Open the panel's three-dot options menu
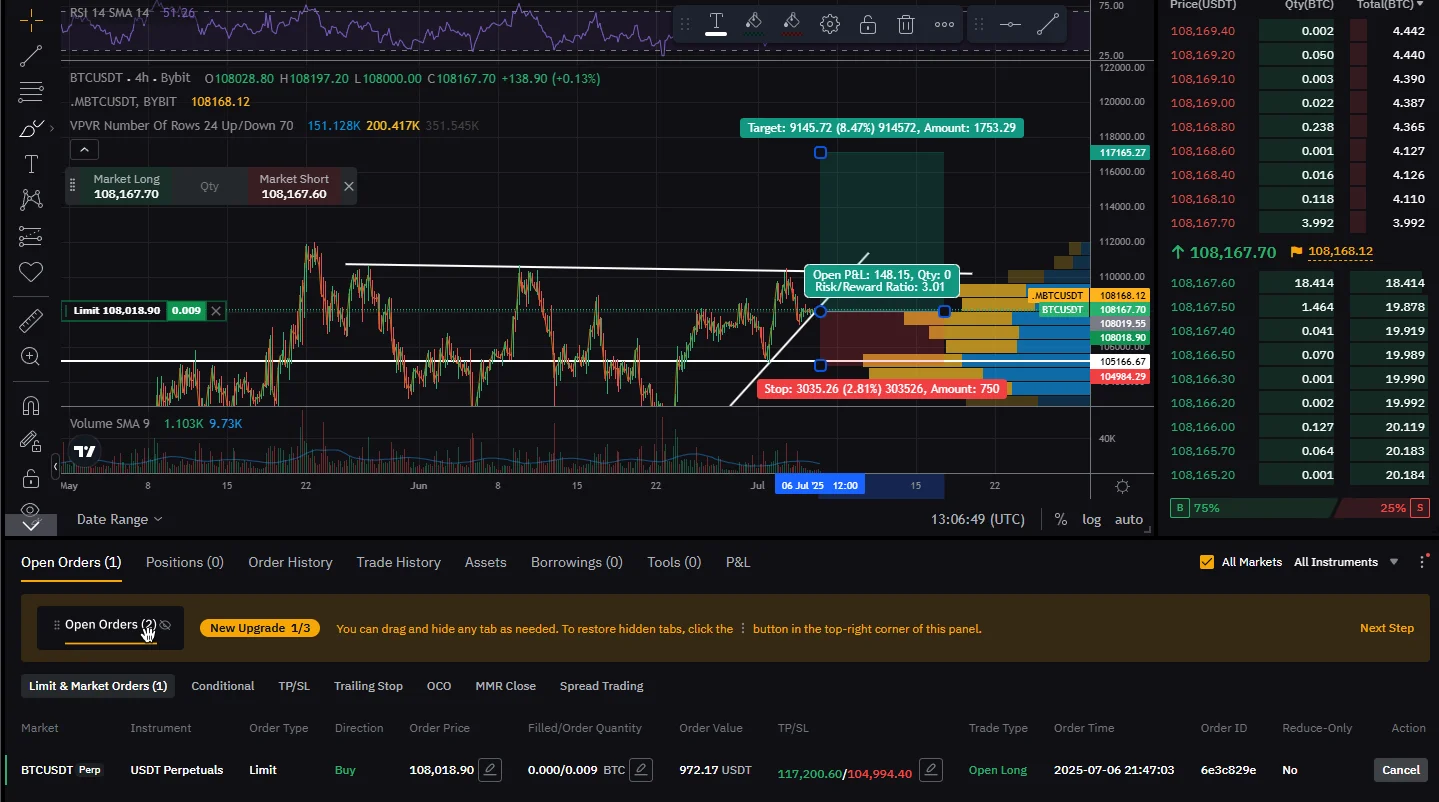The width and height of the screenshot is (1439, 802). (x=1422, y=562)
